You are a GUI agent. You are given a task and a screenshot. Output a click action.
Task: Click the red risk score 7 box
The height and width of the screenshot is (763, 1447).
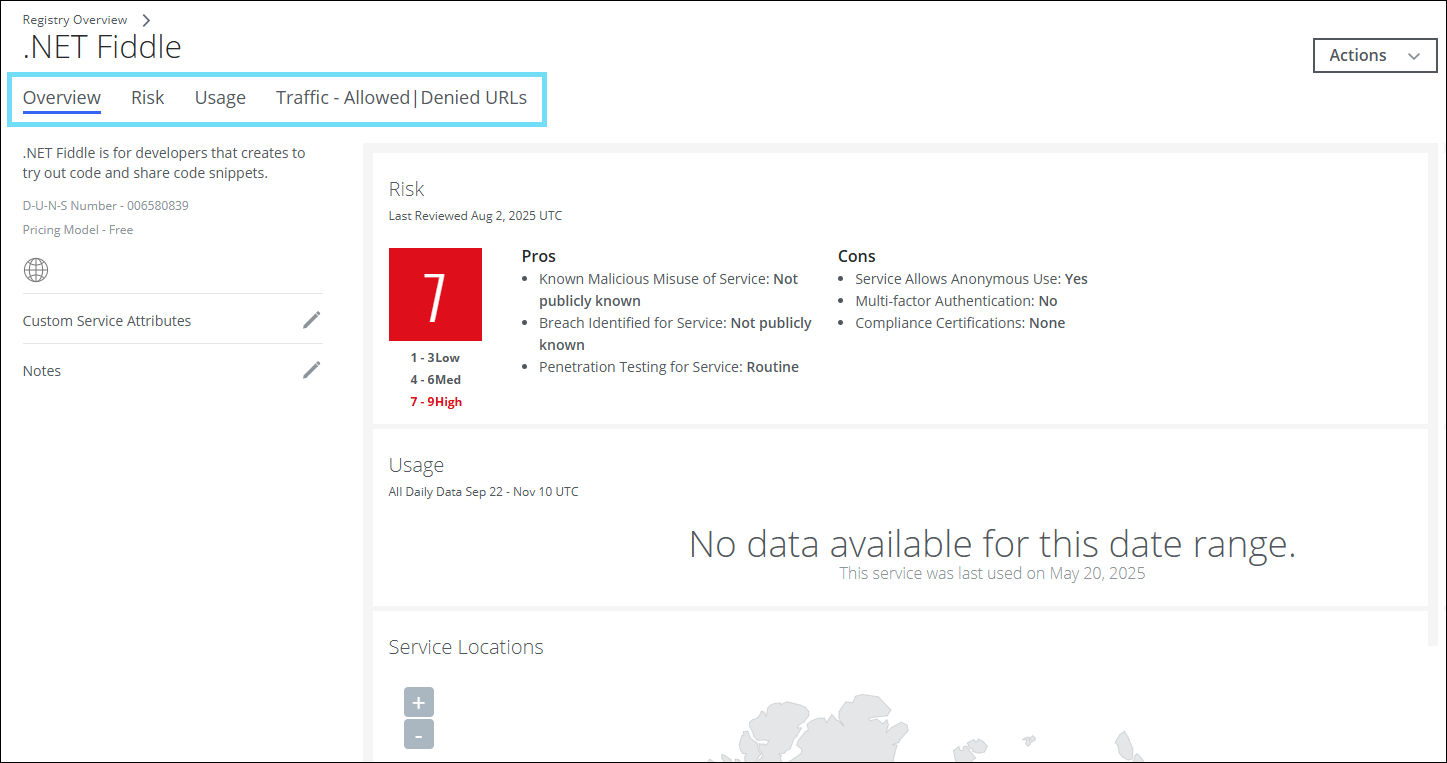coord(435,295)
